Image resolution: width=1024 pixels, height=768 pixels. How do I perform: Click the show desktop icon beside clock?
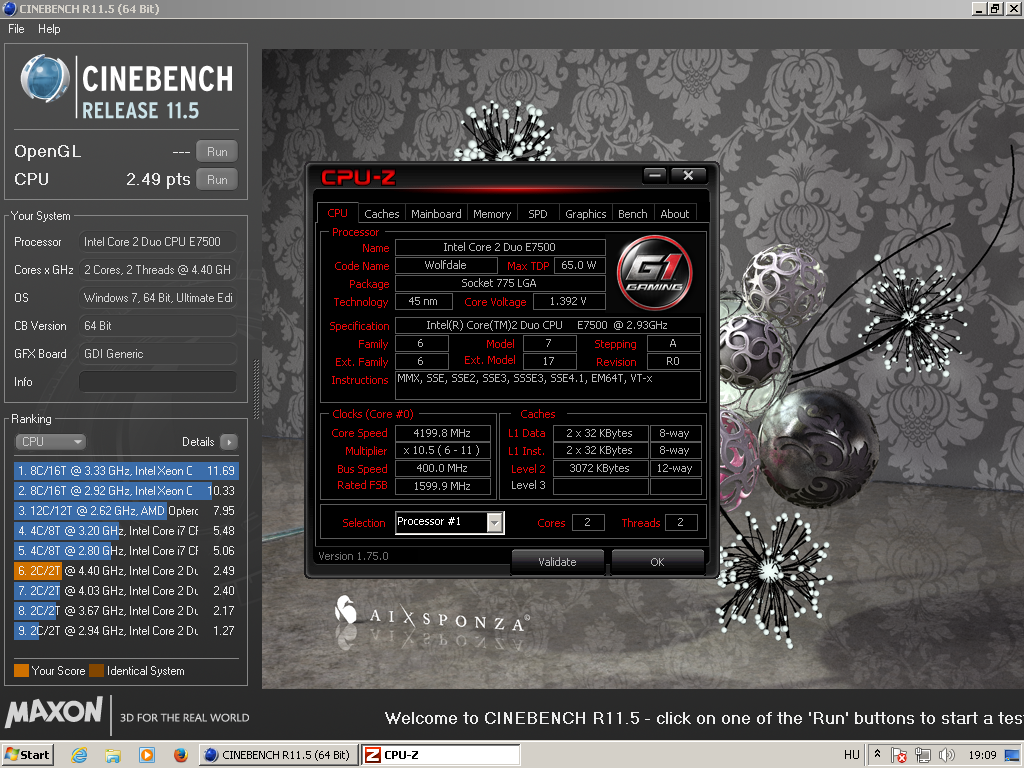click(x=1012, y=755)
